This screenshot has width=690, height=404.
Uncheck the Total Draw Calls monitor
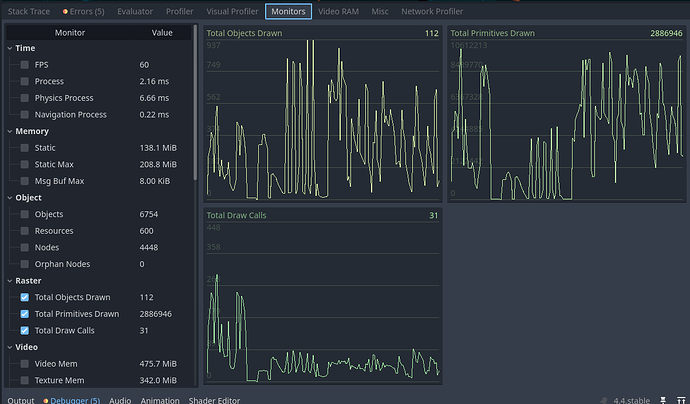[x=25, y=330]
